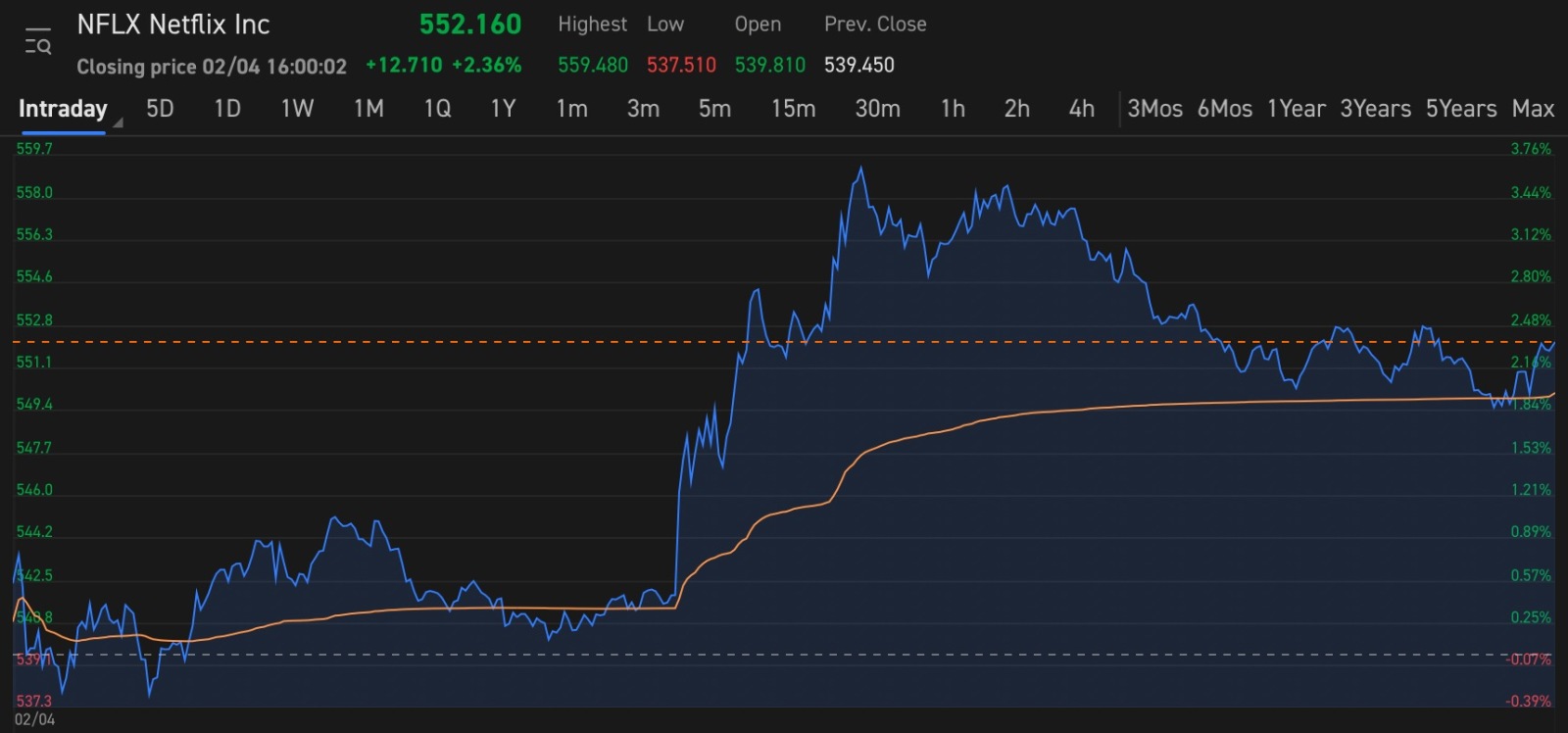Choose the 1Q chart interval
Screen dimensions: 1568x733
[437, 109]
